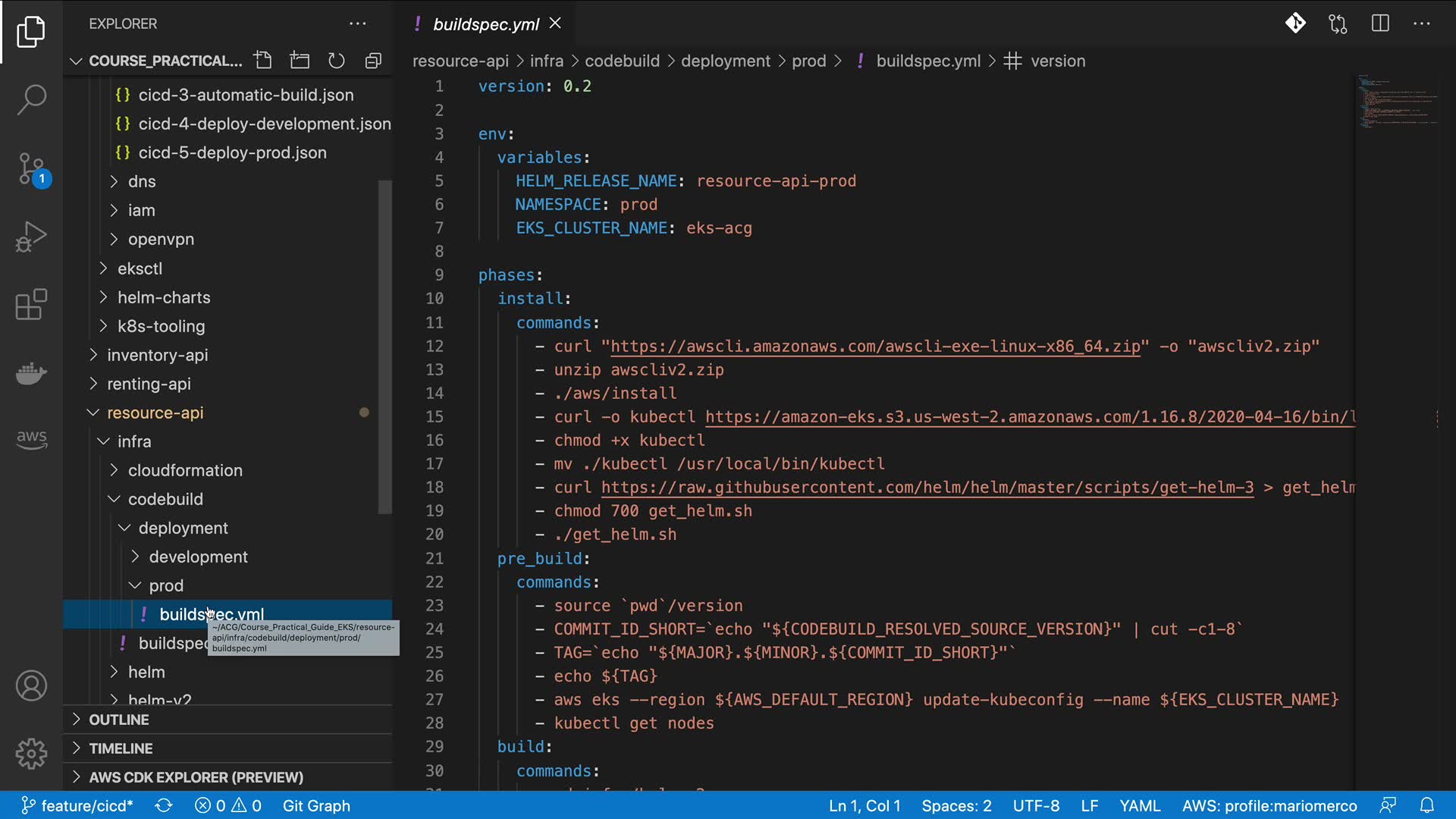Click feature/cicd branch in status bar
This screenshot has width=1456, height=819.
point(86,805)
